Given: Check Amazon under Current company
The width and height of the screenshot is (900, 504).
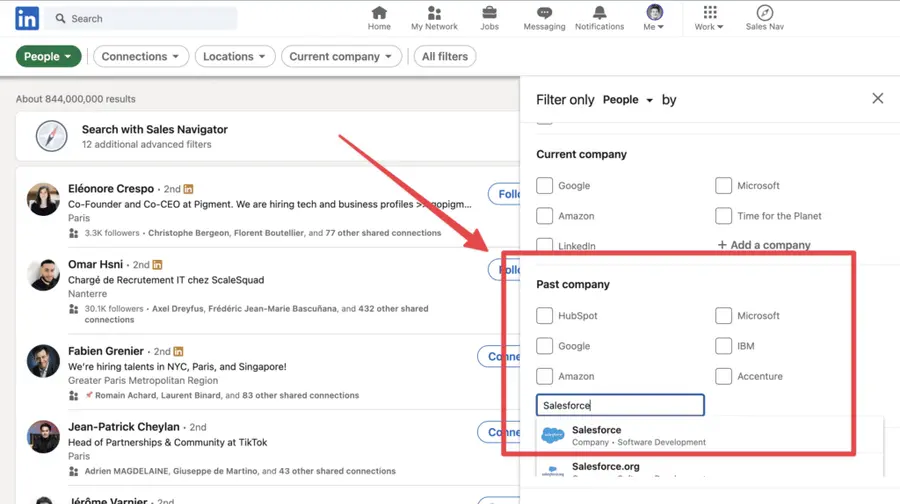Looking at the screenshot, I should point(544,216).
